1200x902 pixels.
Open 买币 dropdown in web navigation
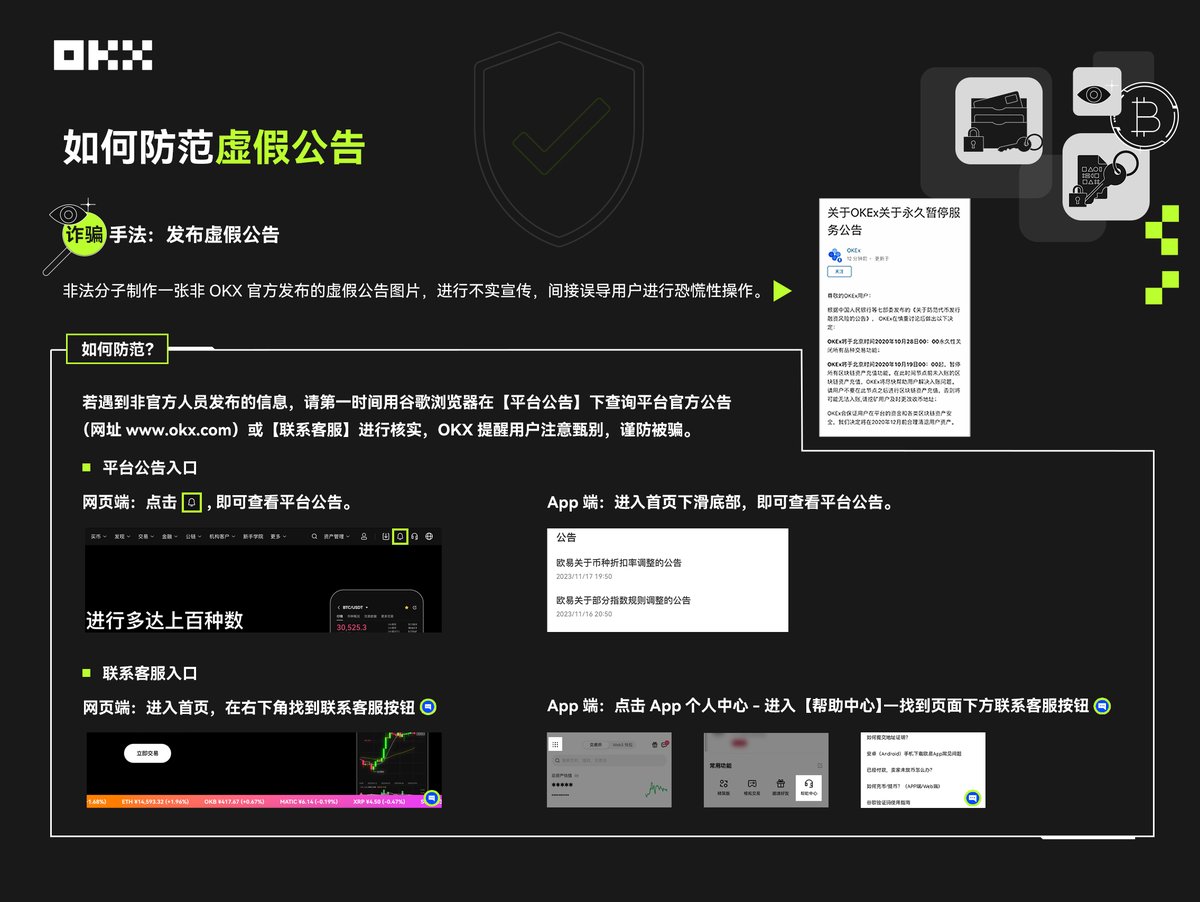(98, 537)
